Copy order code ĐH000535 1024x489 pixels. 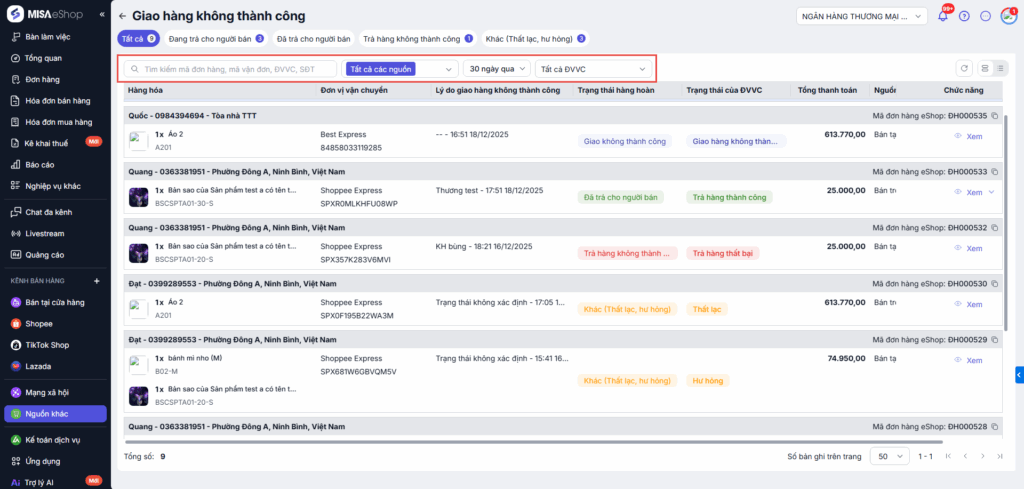click(994, 116)
